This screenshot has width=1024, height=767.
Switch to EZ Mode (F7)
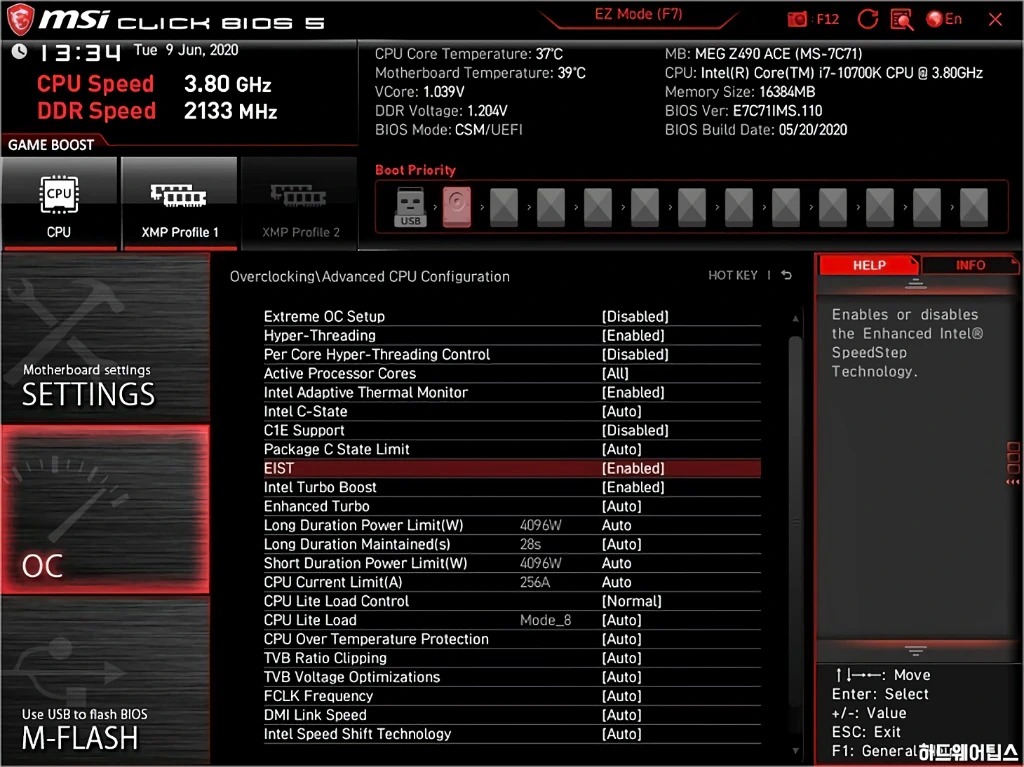(638, 14)
